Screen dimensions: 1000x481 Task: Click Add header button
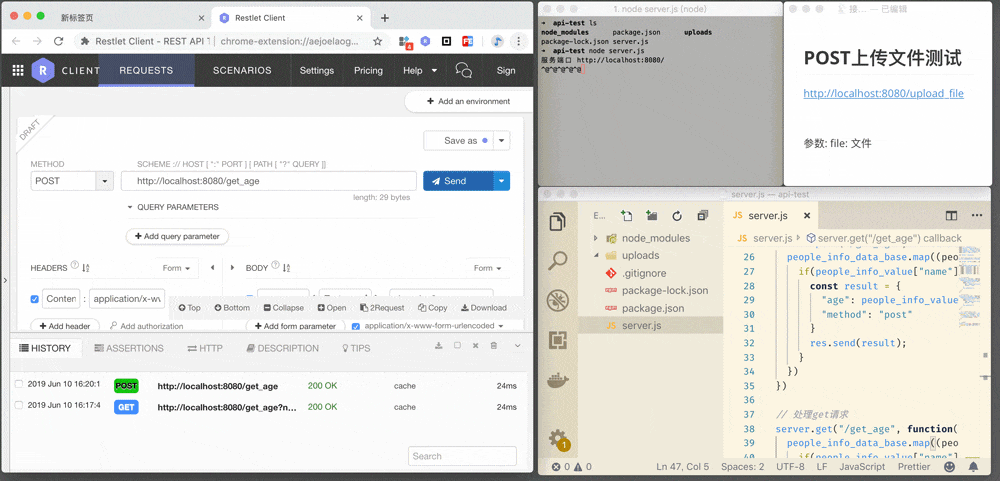pos(65,326)
